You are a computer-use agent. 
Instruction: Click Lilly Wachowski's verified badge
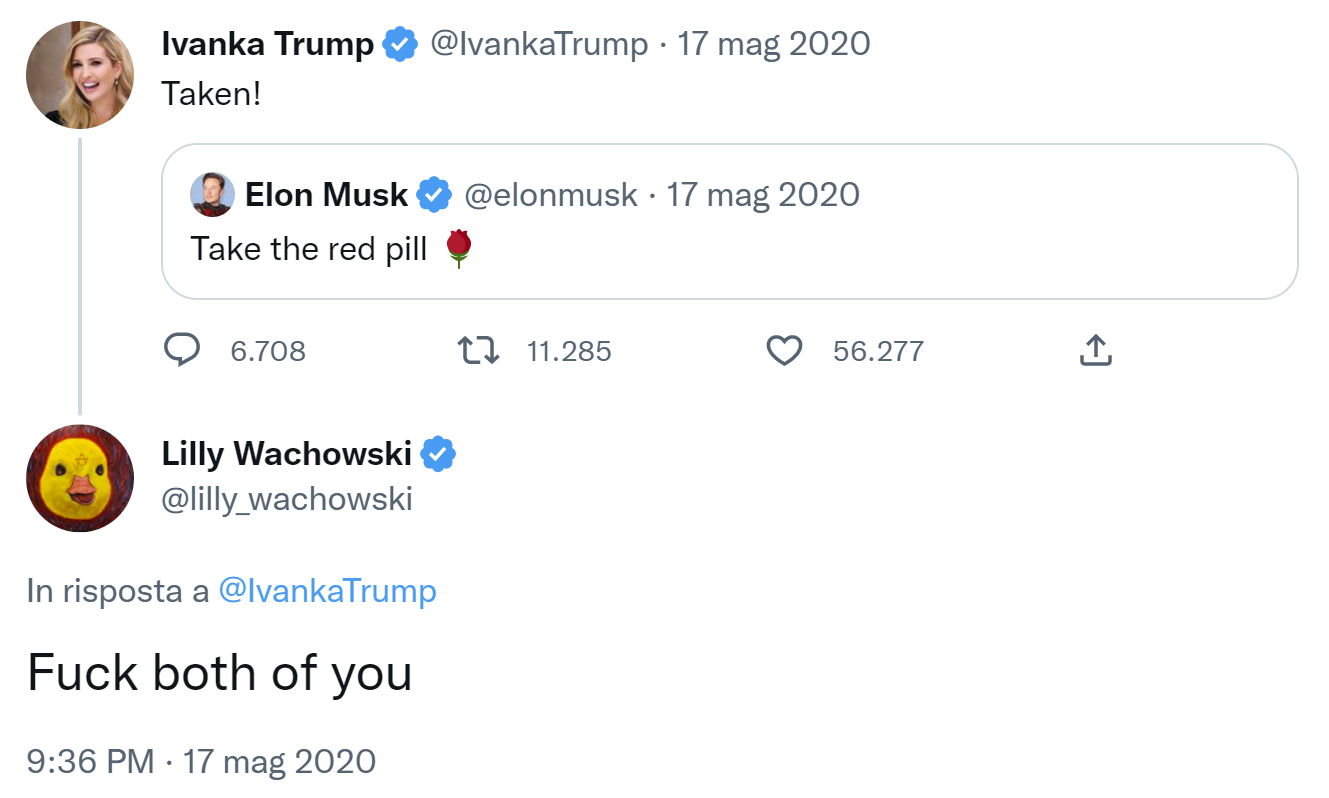[438, 454]
